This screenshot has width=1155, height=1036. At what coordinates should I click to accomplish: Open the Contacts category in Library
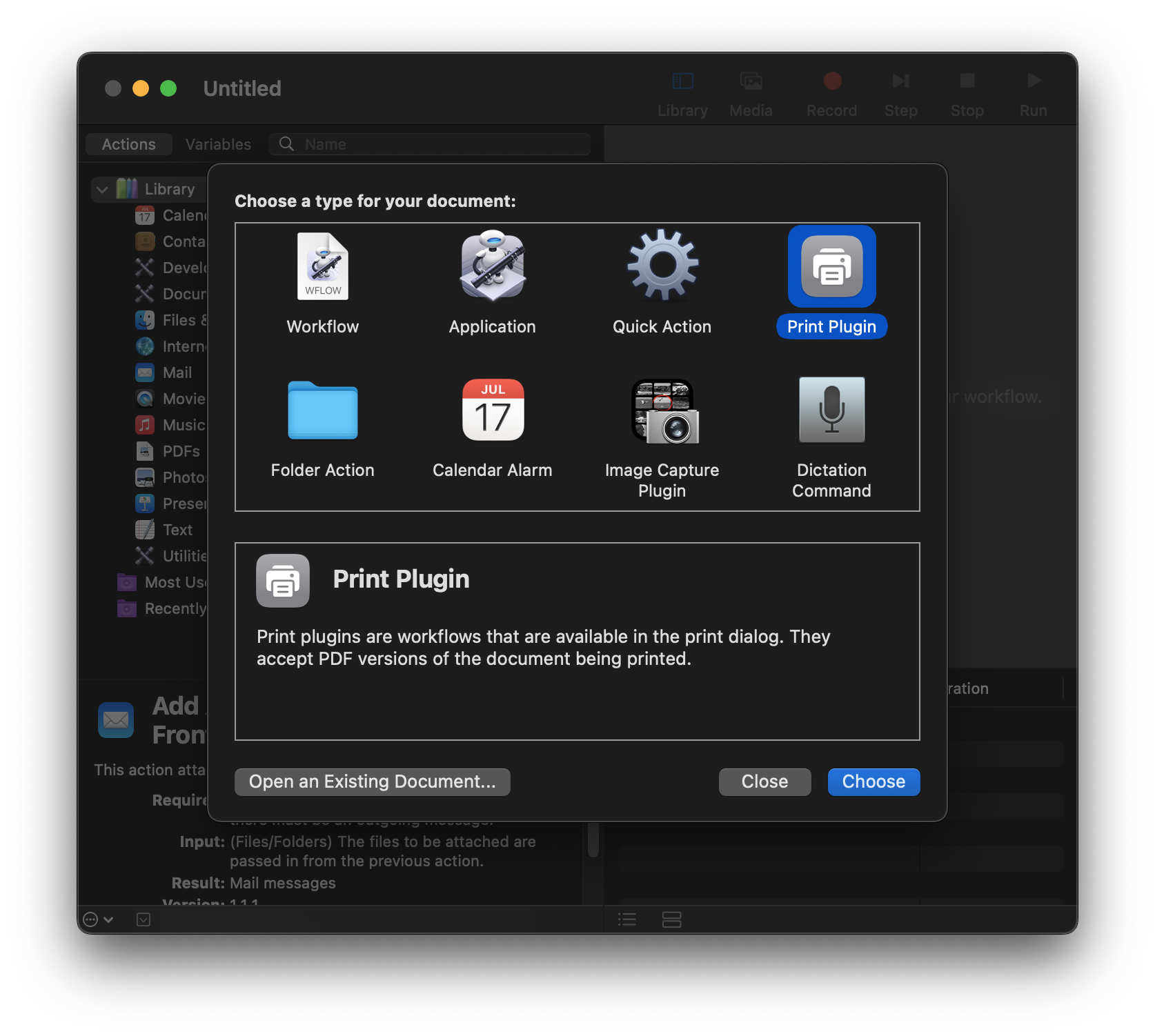[x=171, y=241]
